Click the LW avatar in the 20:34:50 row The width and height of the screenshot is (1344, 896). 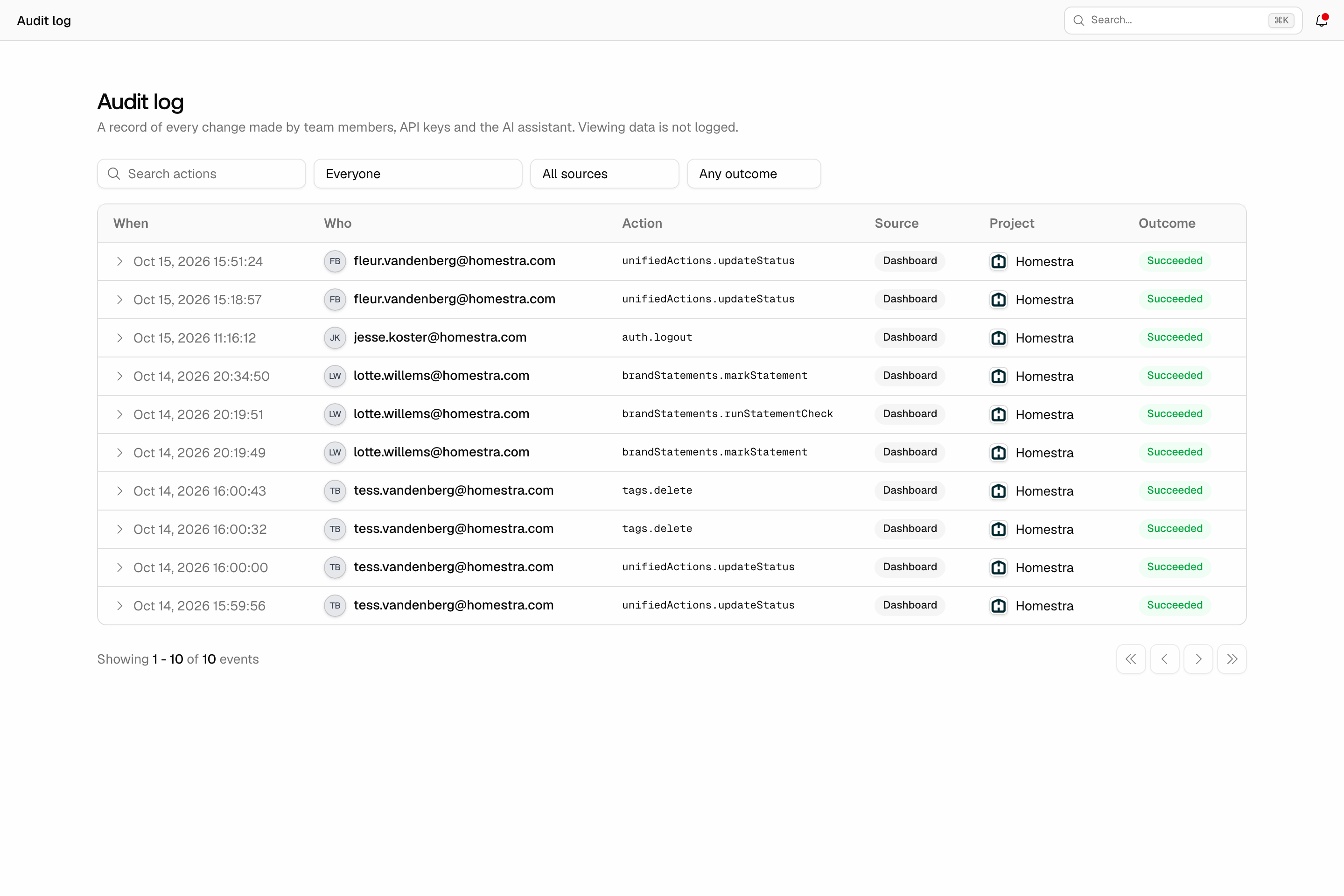[335, 376]
